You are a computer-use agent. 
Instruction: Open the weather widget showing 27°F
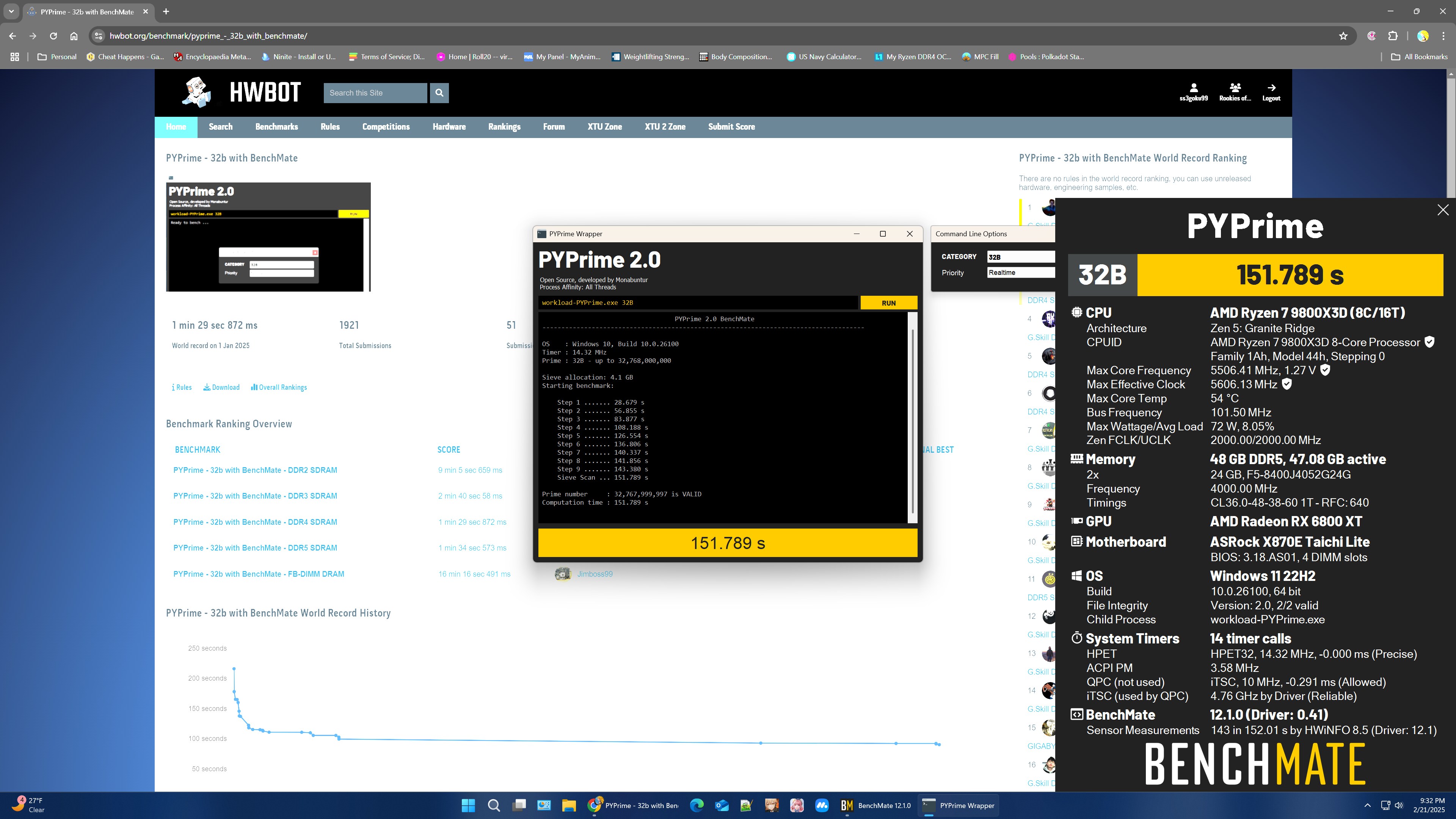(28, 805)
